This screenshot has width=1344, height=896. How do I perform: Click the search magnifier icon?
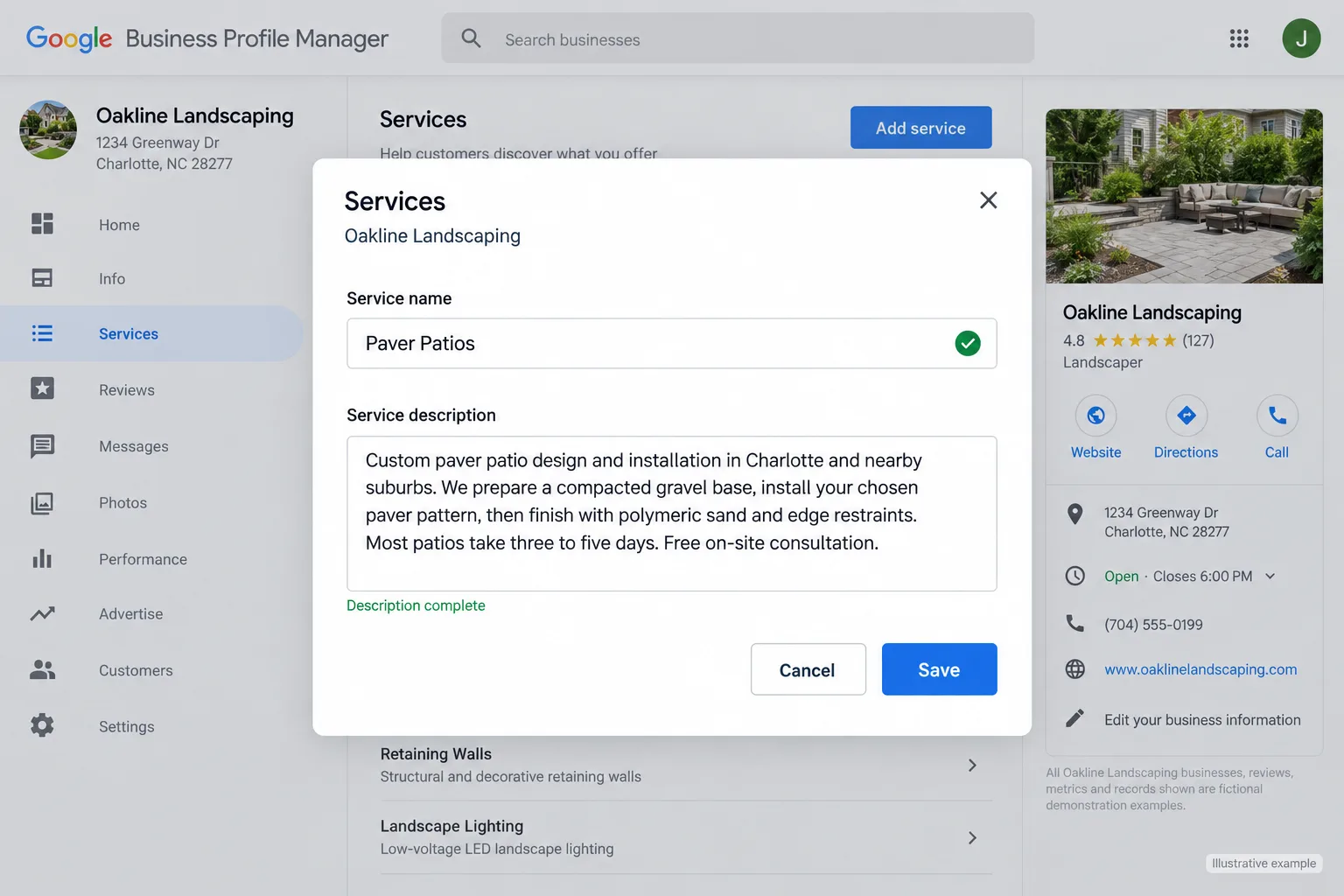471,38
